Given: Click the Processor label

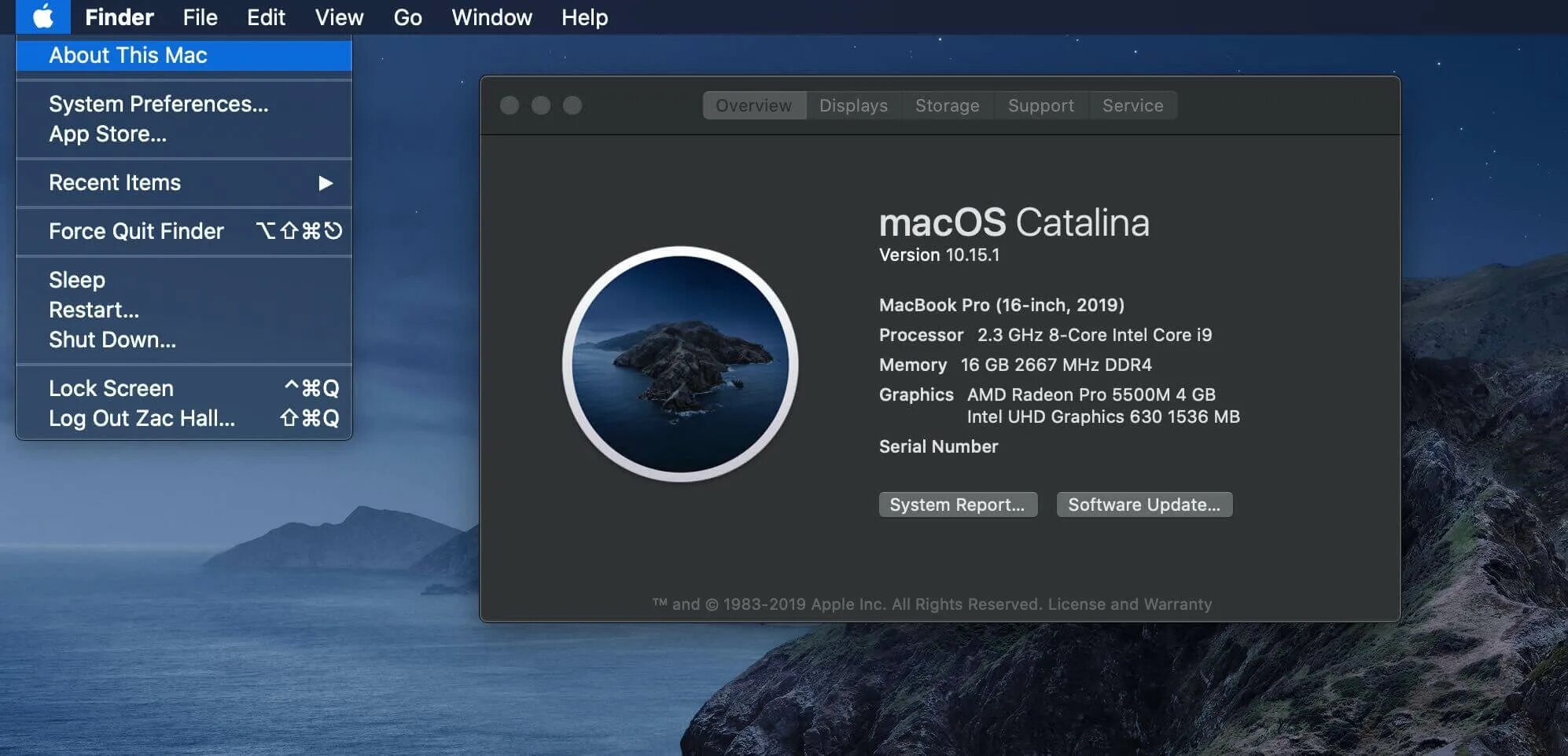Looking at the screenshot, I should [921, 335].
